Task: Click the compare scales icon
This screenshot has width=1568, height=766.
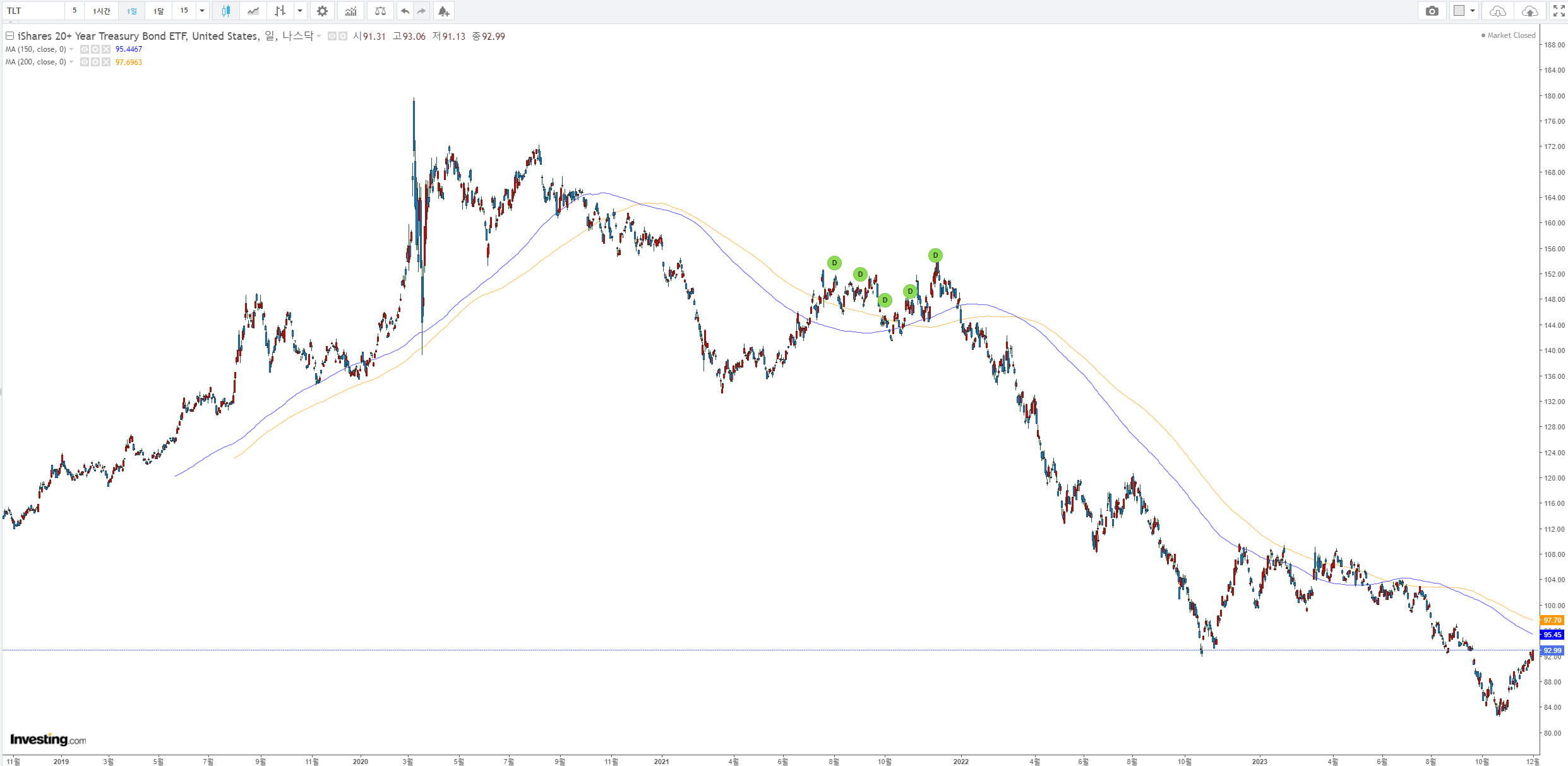Action: (380, 11)
